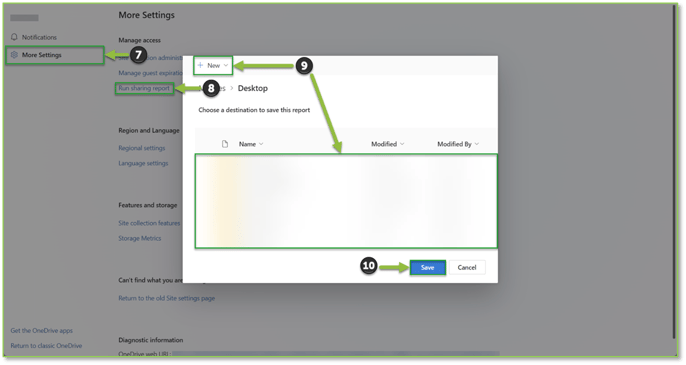Click Return to classic OneDrive link

[x=46, y=345]
